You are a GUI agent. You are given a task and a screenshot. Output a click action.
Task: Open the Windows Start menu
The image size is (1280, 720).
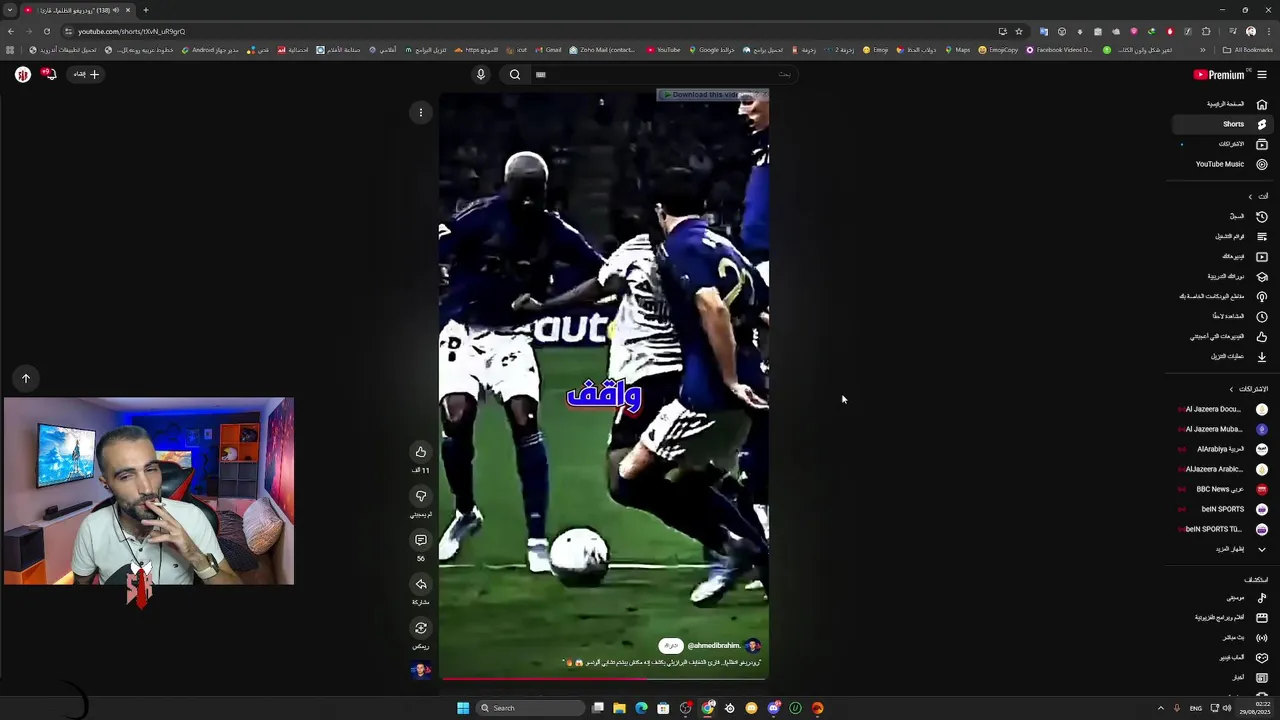[x=462, y=708]
